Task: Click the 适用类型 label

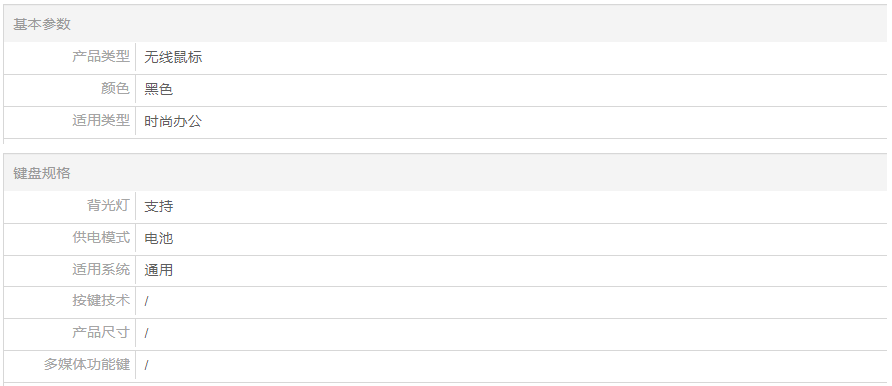Action: 101,121
